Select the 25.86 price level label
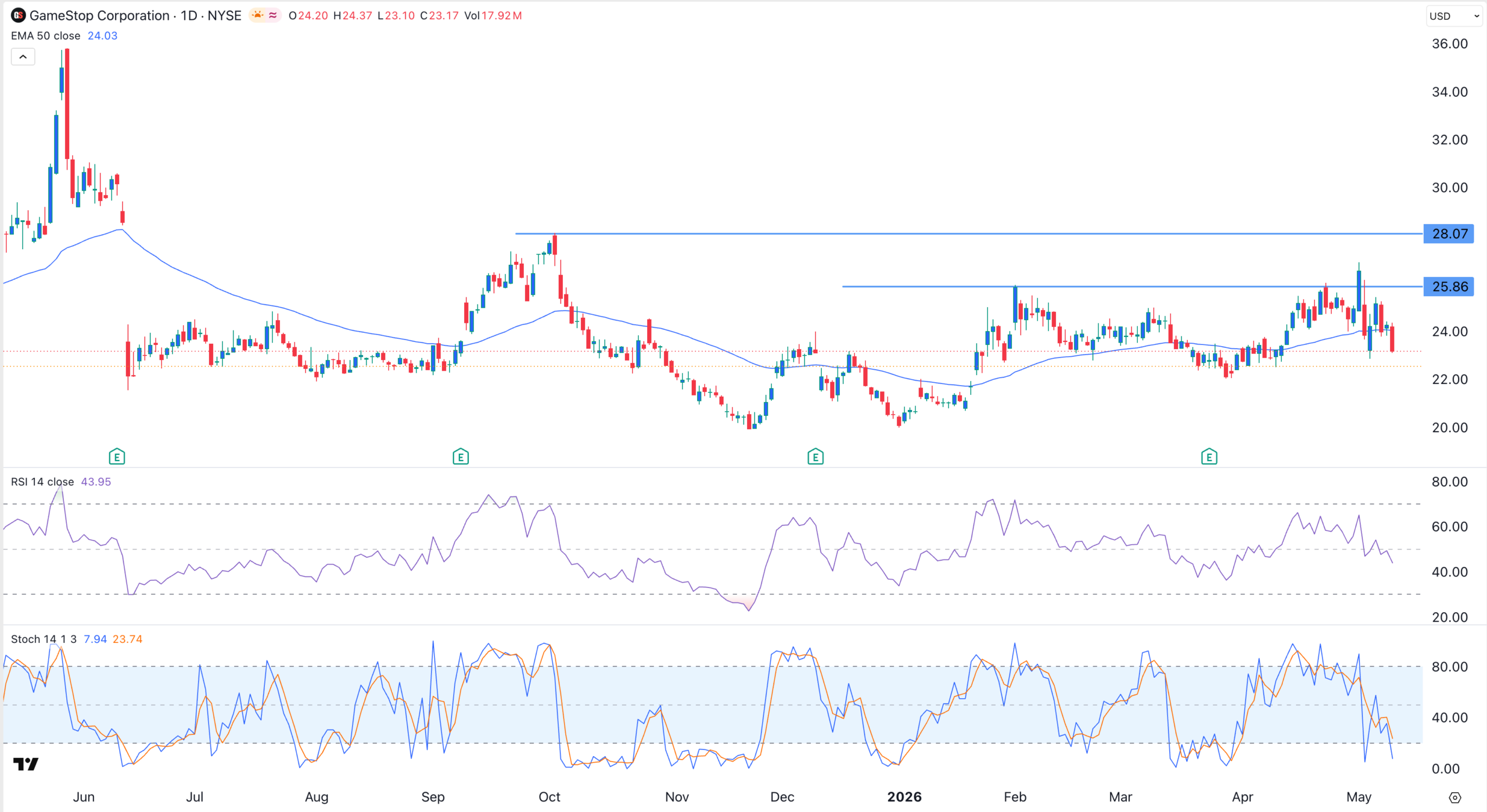Screen dimensions: 1487x812 [1449, 286]
